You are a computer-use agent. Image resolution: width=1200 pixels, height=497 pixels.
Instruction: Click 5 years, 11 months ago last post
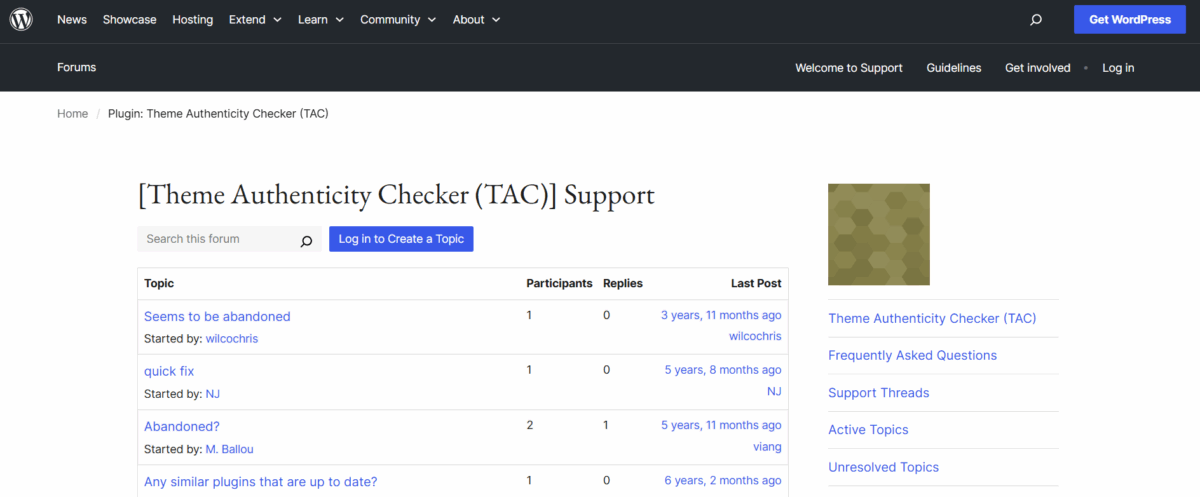click(x=721, y=425)
